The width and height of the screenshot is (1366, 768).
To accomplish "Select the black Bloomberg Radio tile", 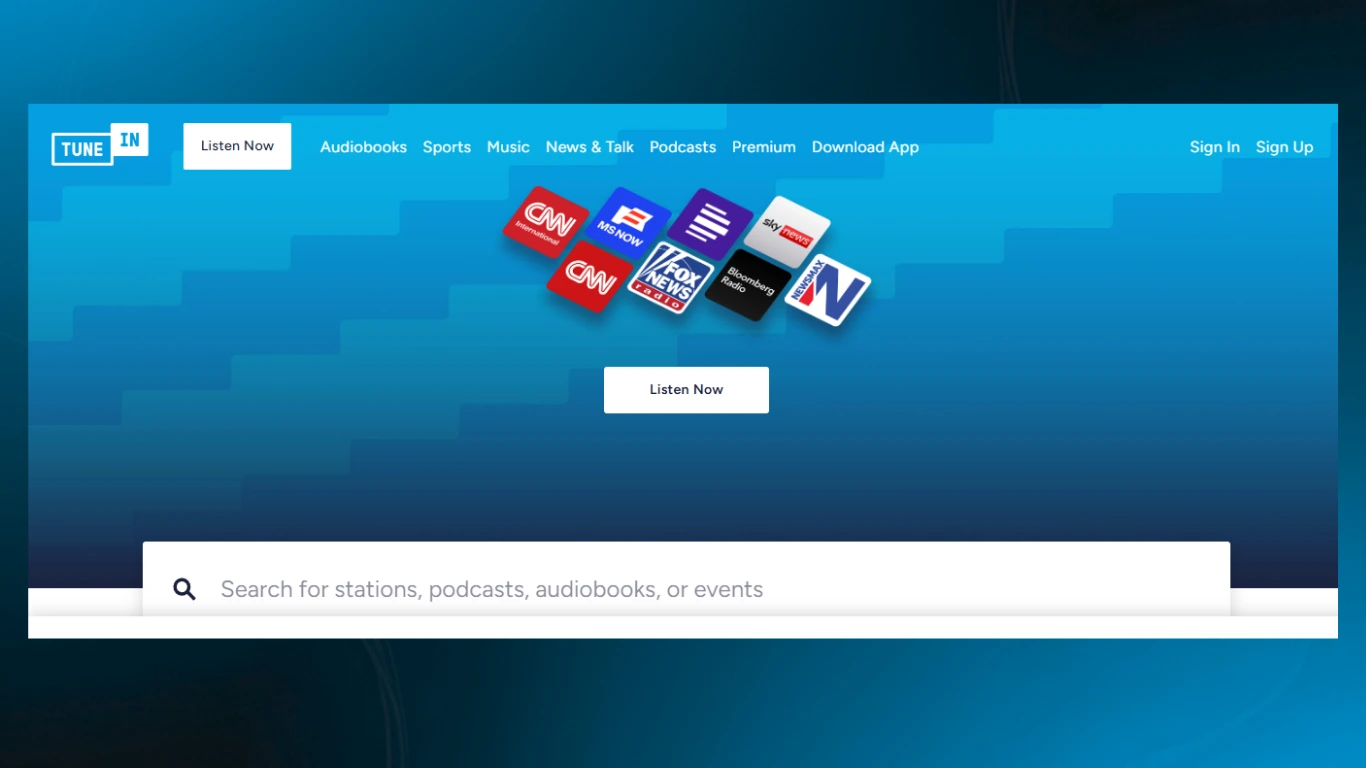I will click(x=748, y=284).
